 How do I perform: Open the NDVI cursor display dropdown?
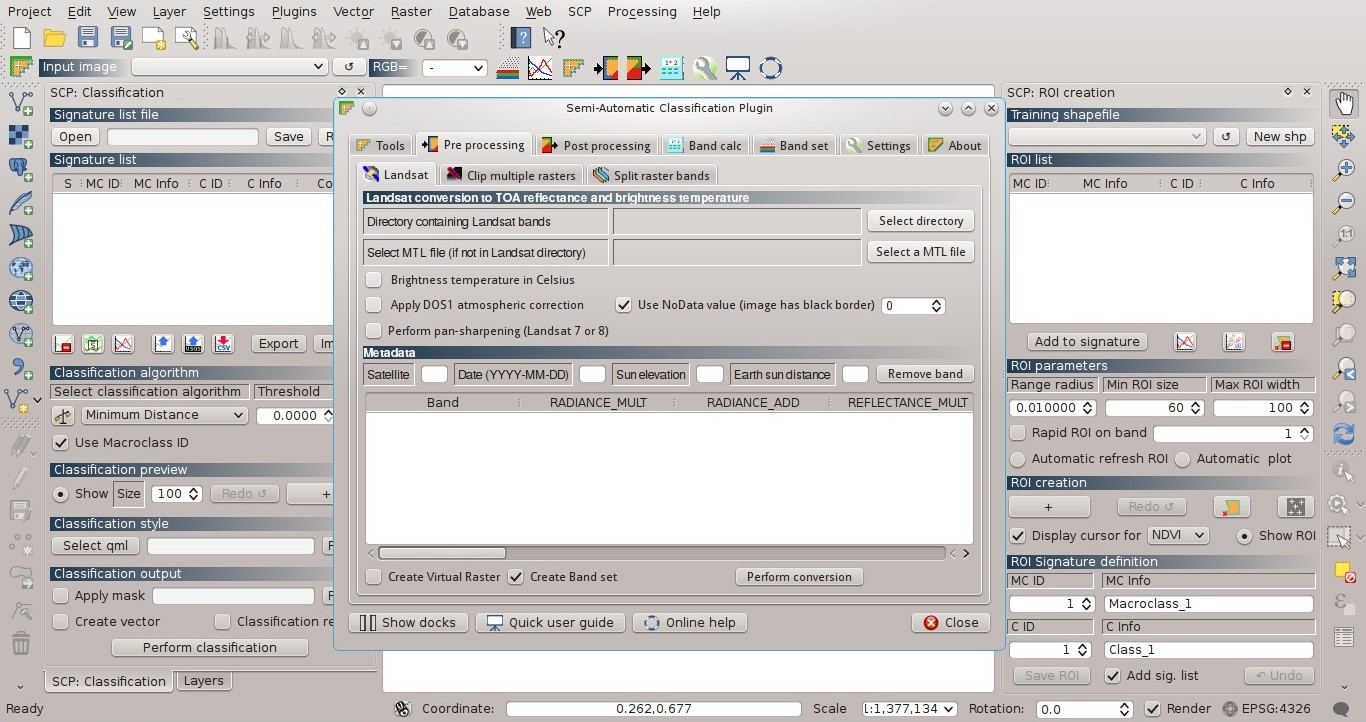1177,535
